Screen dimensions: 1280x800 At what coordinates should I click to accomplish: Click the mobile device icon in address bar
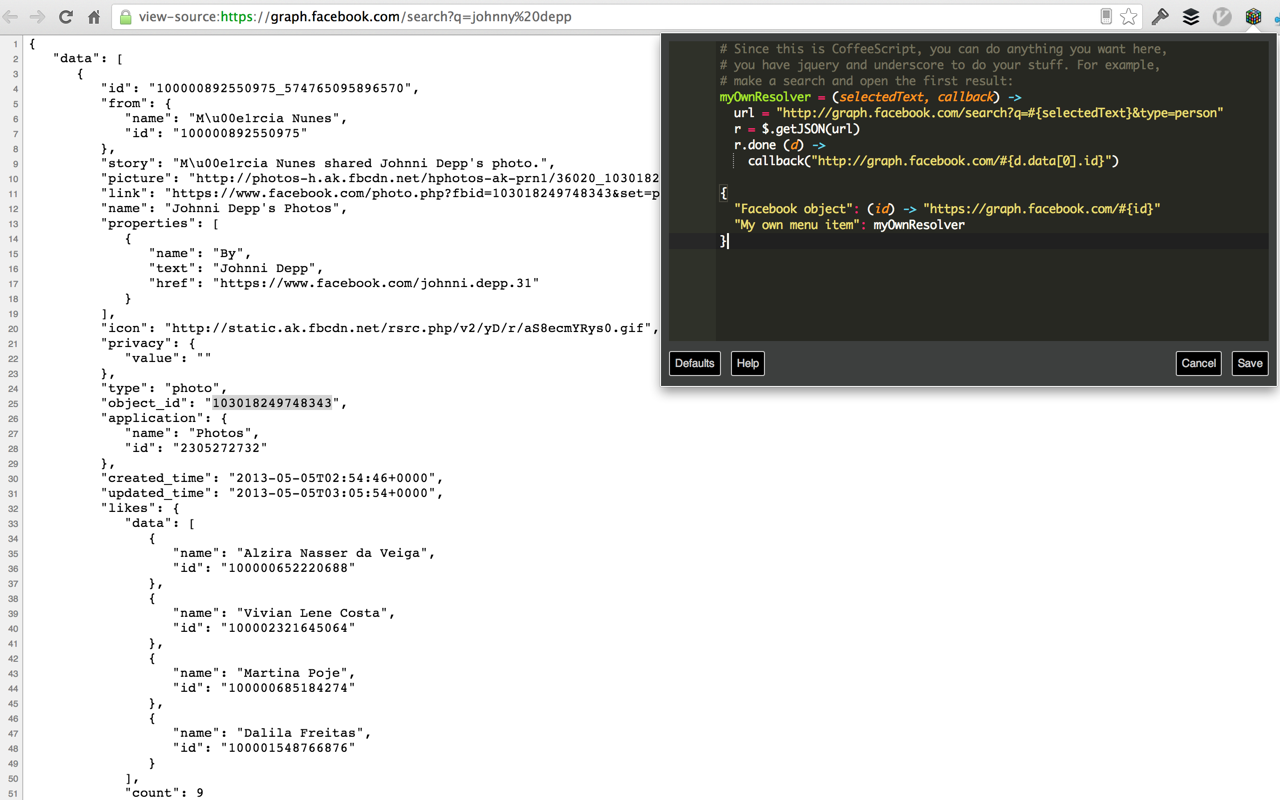1106,16
